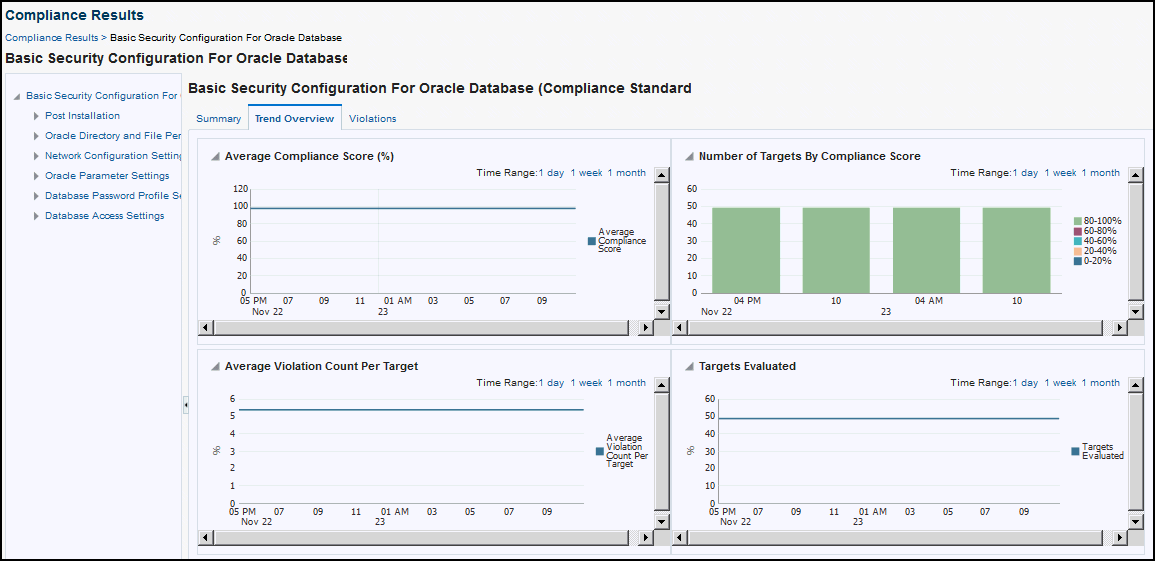Image resolution: width=1155 pixels, height=561 pixels.
Task: Select Oracle Parameter Settings in the tree
Action: point(107,176)
